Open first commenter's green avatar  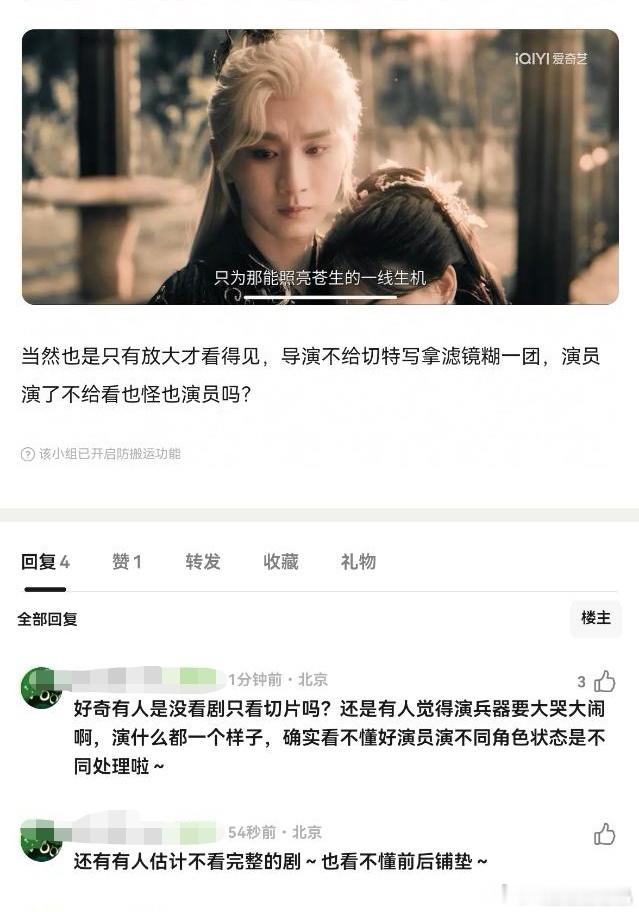40,687
